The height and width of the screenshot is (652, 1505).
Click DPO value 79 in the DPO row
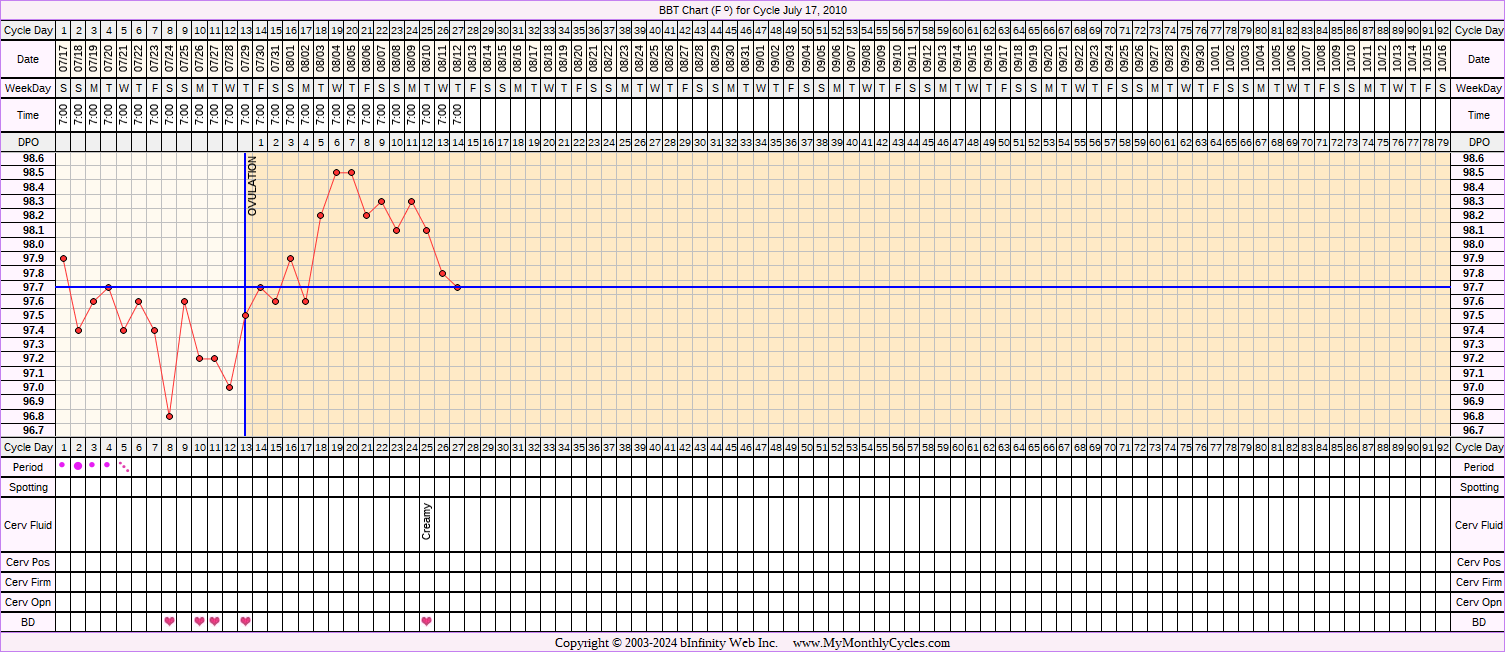tap(1442, 143)
